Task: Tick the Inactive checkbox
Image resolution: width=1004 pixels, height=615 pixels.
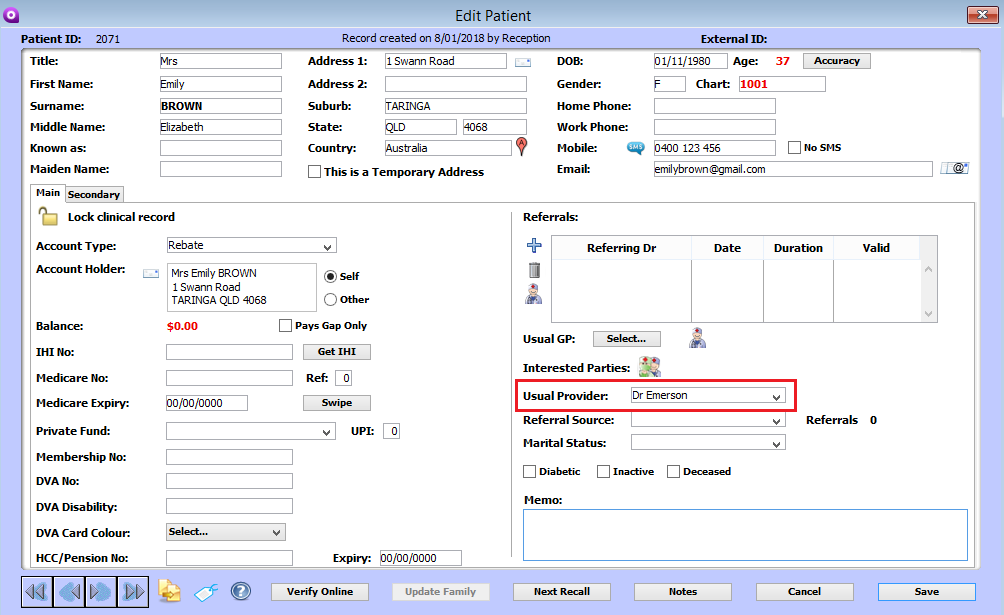Action: coord(603,472)
